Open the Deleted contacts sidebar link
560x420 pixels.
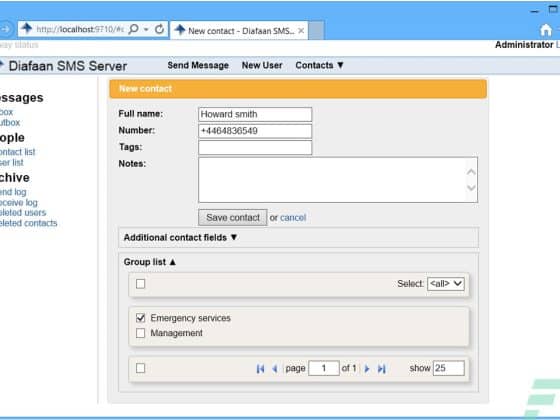28,223
